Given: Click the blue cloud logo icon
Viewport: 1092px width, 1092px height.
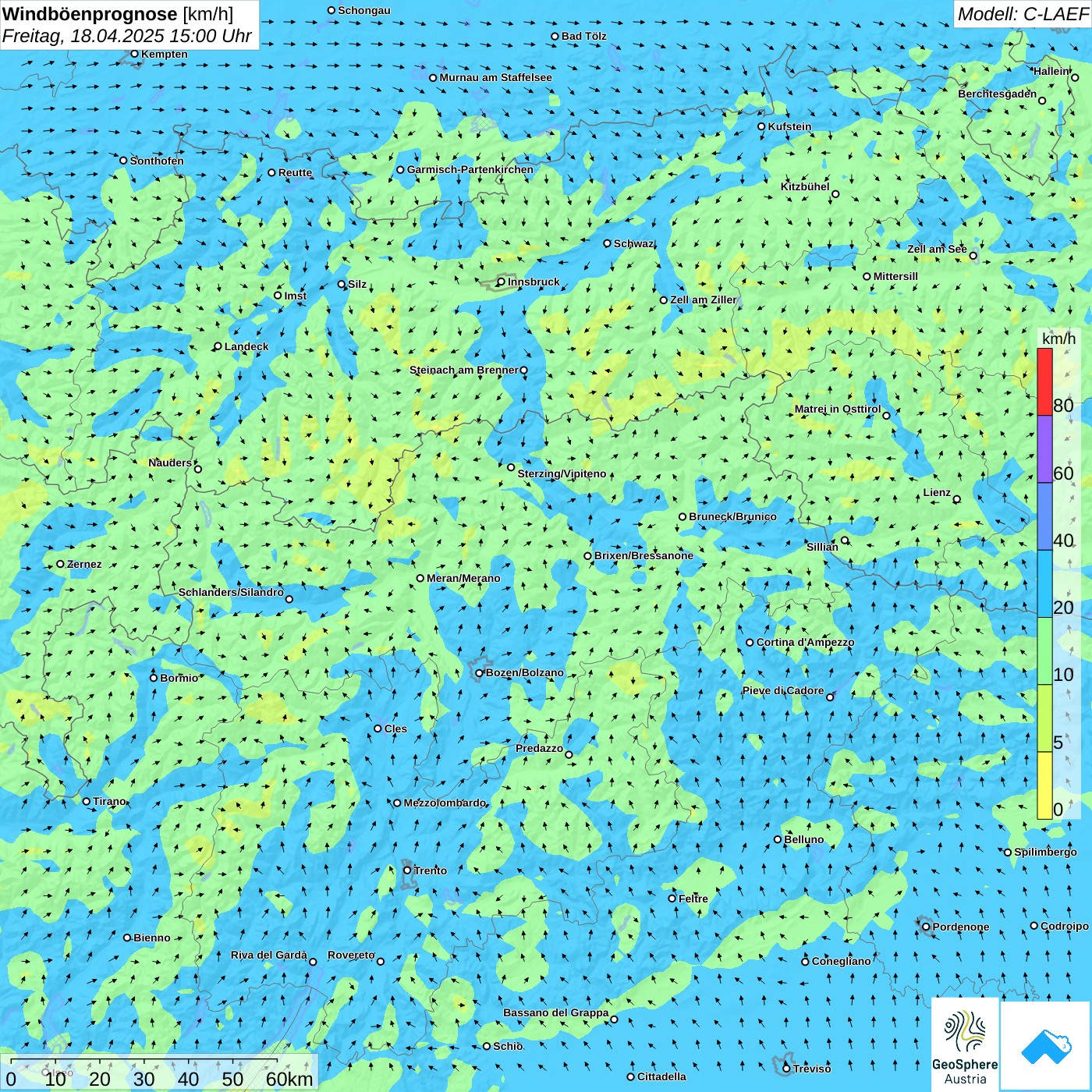Looking at the screenshot, I should 1045,1047.
